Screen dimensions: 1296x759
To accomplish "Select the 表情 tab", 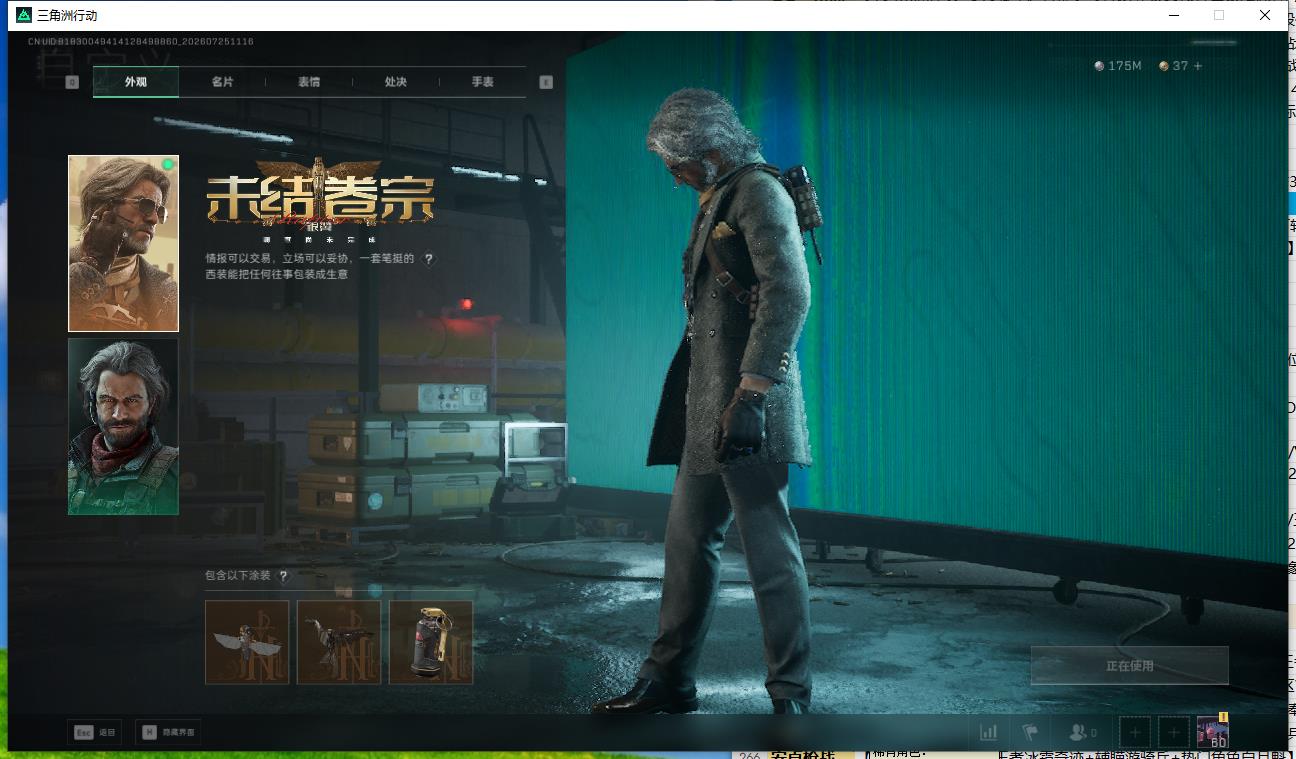I will click(309, 82).
